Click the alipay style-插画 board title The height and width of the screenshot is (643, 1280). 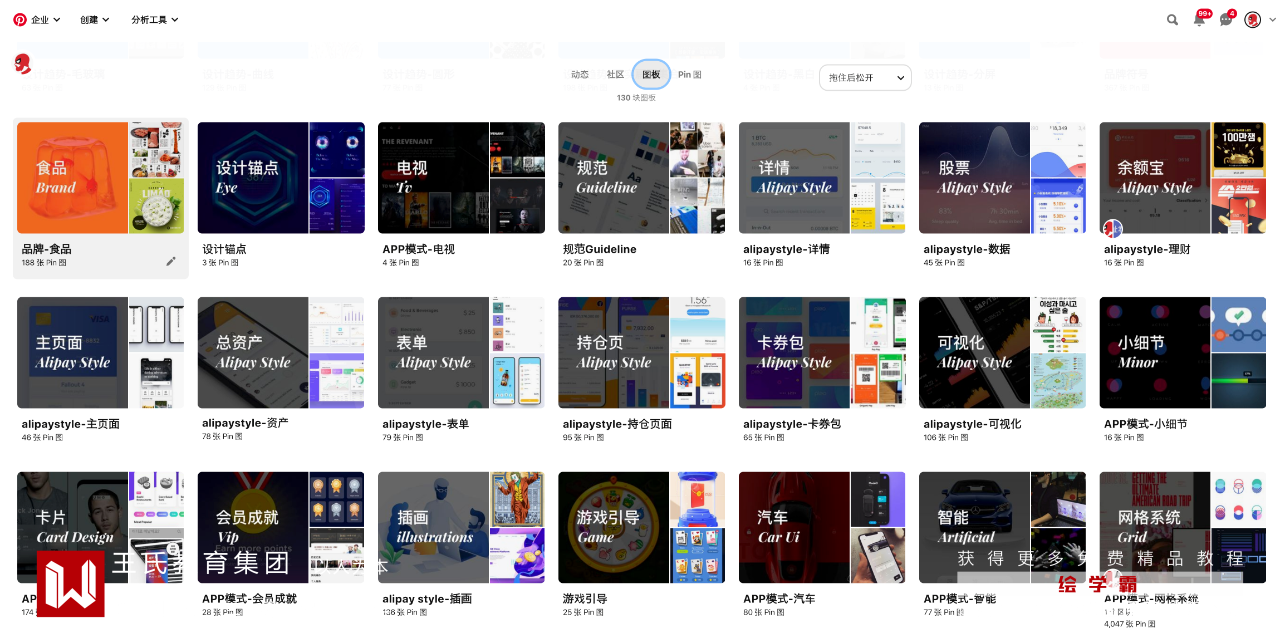point(427,599)
